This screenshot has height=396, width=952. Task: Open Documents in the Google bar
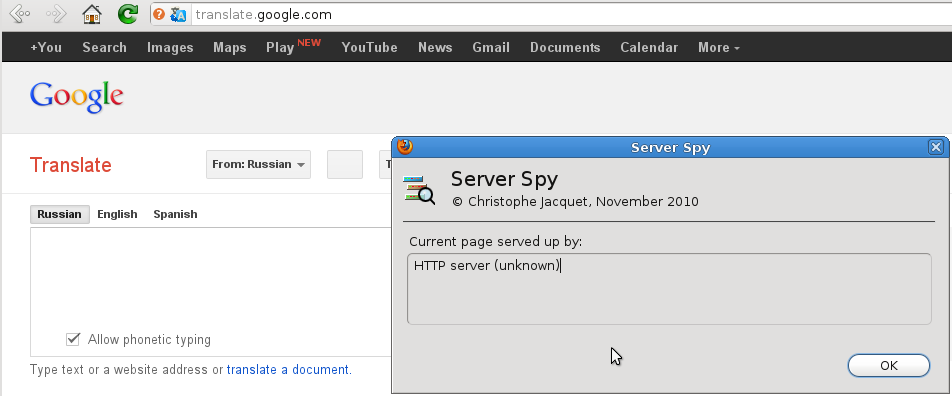tap(565, 47)
